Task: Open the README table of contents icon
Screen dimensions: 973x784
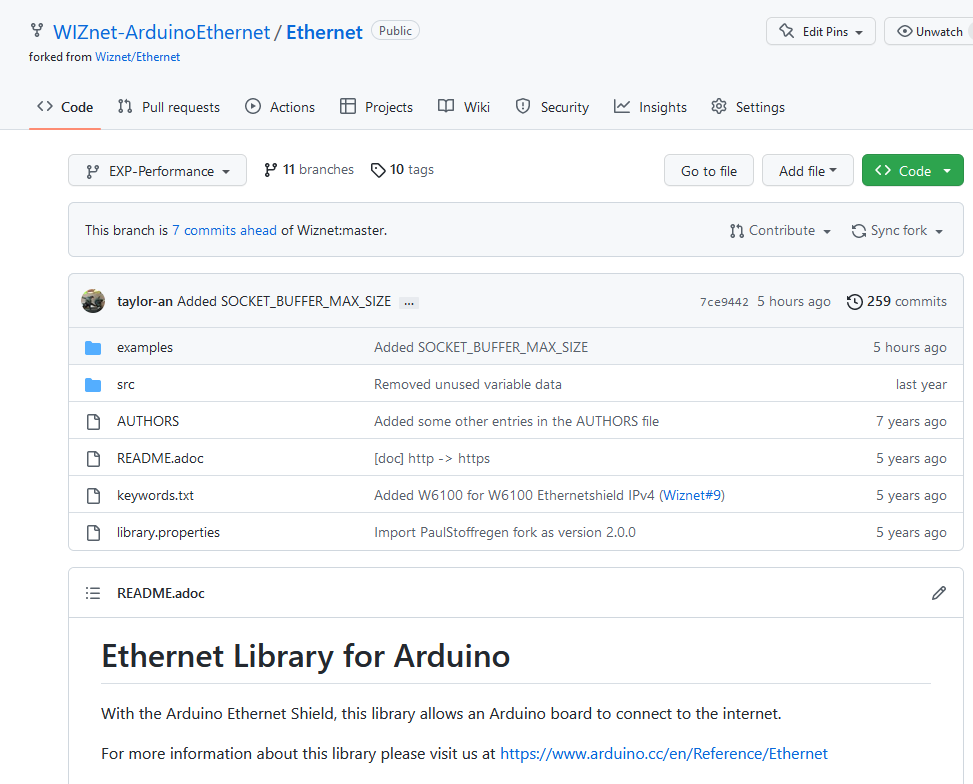Action: pos(93,593)
